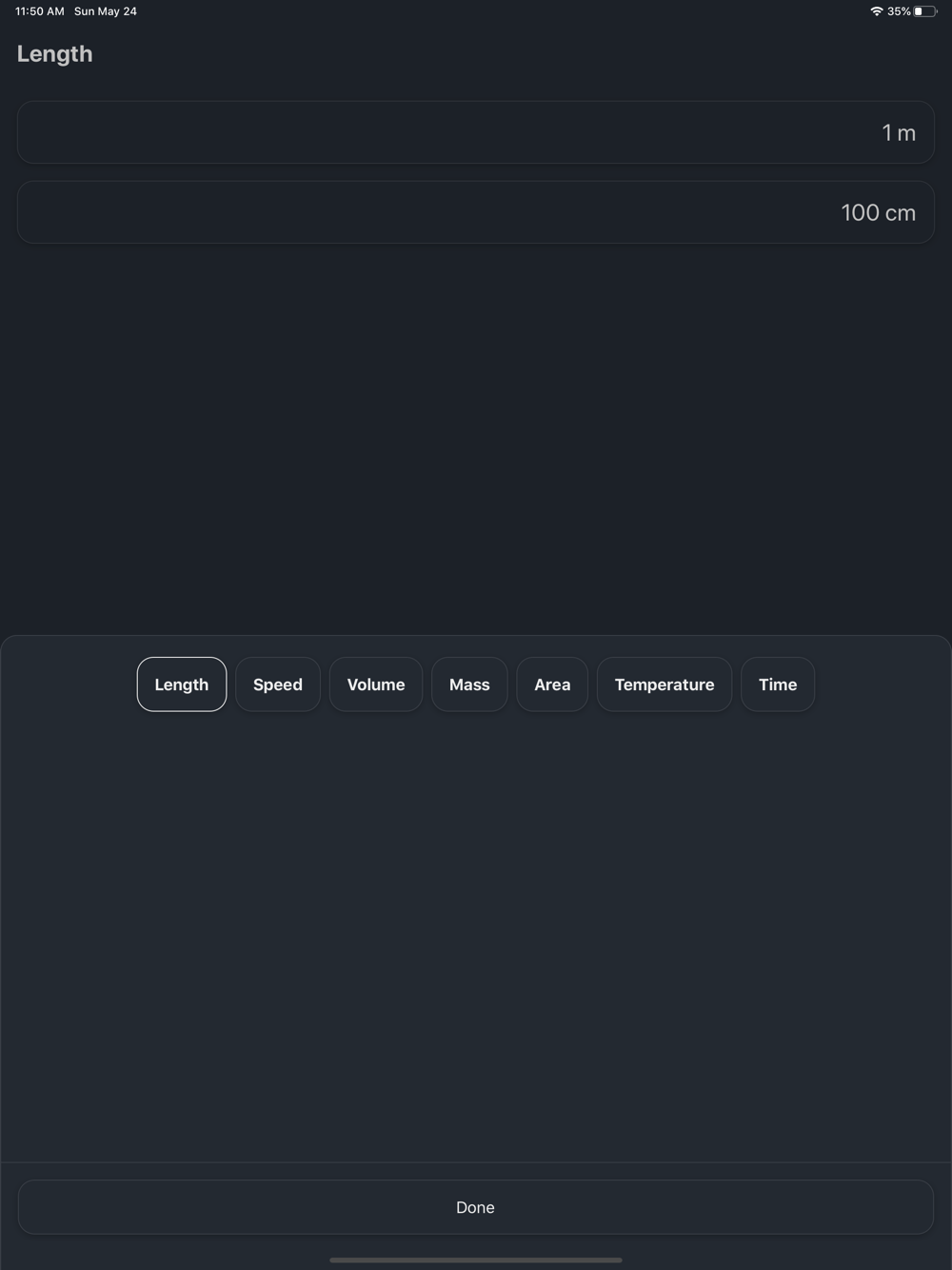Tap the home indicator bar
The image size is (952, 1270).
point(476,1260)
